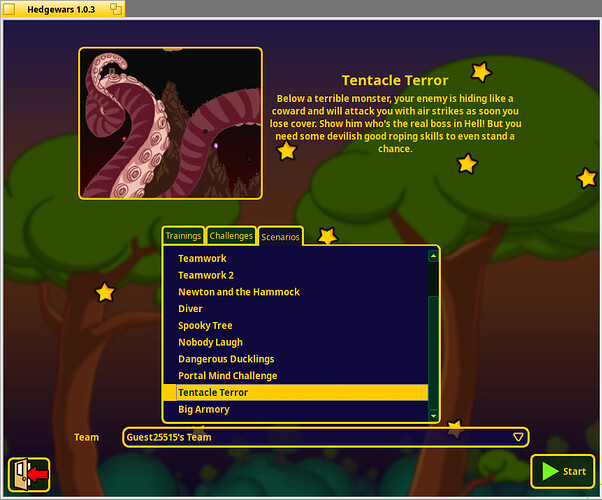
Task: Pick Portal Mind Challenge scenario
Action: (296, 376)
